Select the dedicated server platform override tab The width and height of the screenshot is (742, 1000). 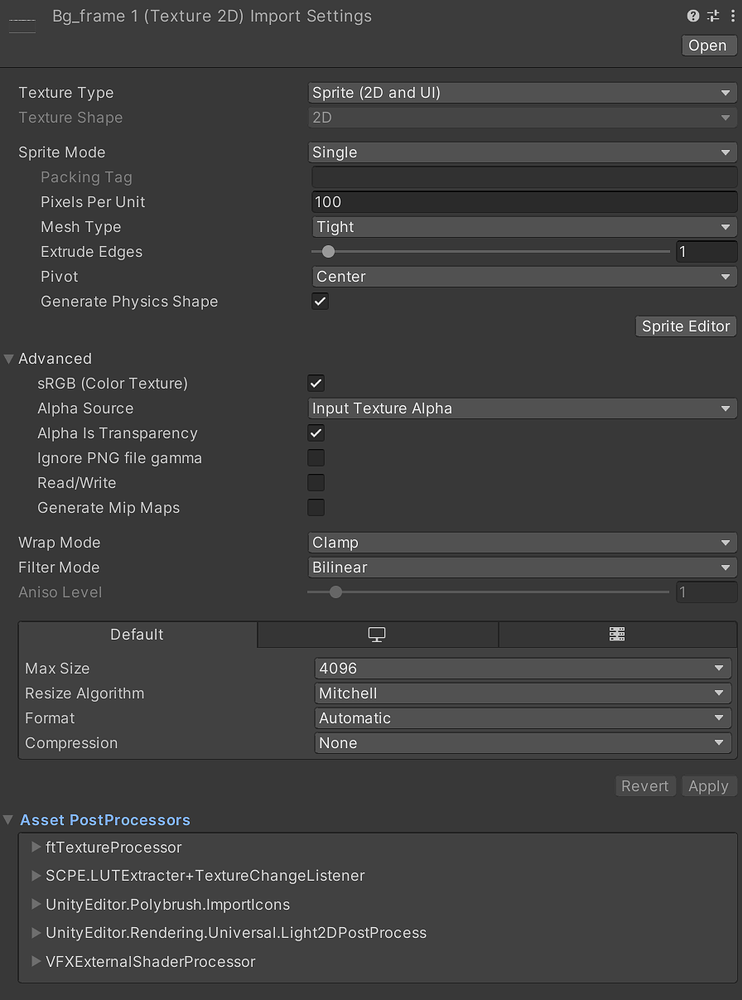click(x=616, y=634)
